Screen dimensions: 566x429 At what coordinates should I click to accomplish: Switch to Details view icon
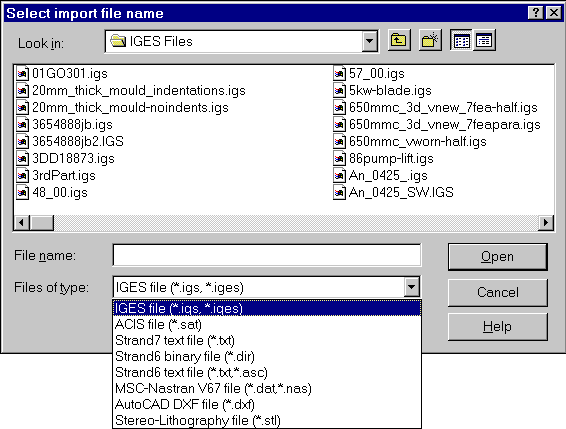(x=484, y=40)
